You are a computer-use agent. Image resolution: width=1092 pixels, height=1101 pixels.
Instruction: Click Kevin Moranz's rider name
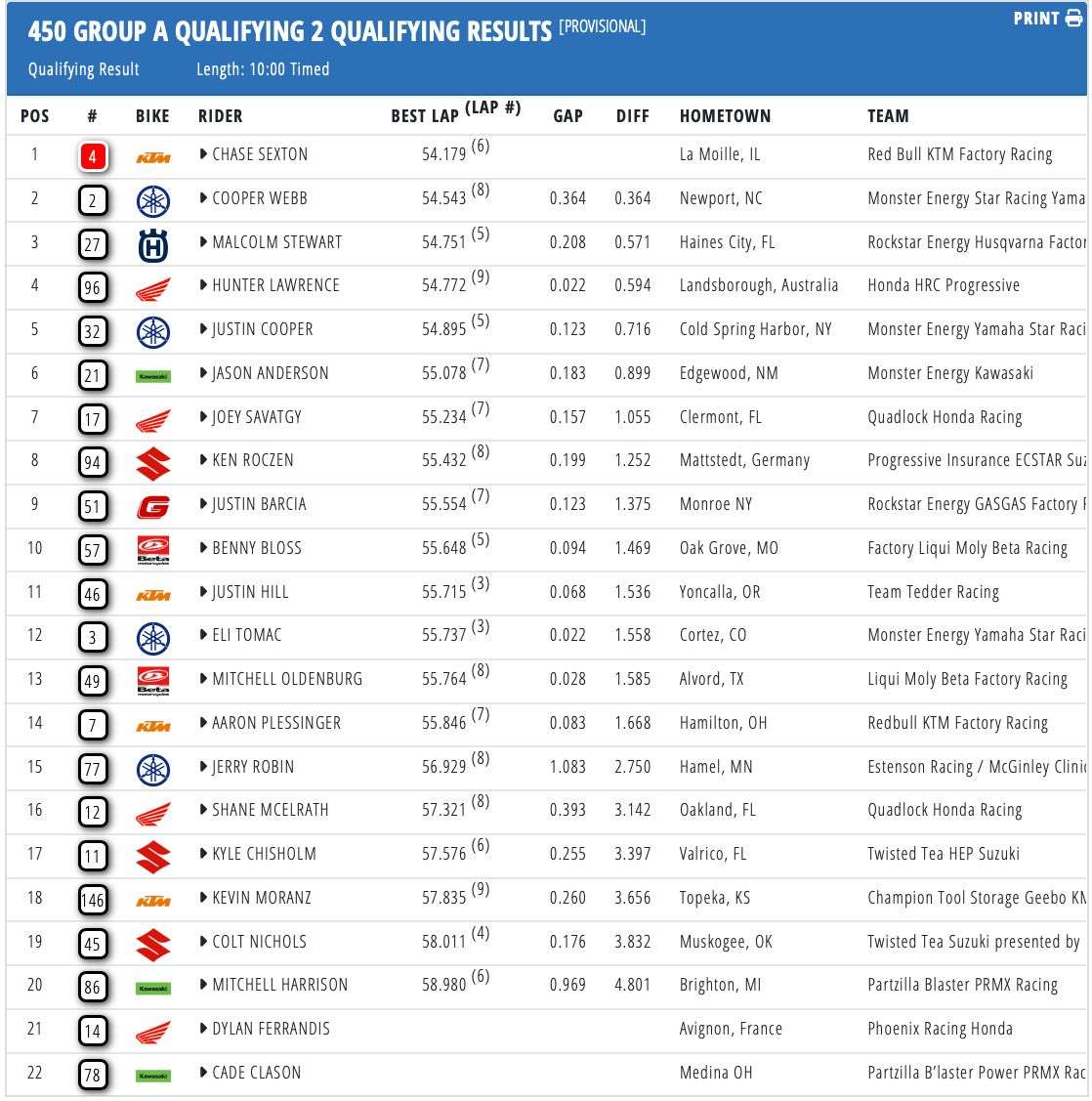[261, 898]
